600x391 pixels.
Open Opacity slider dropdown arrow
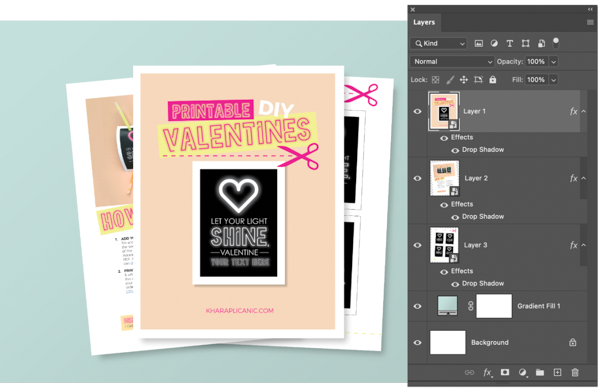pos(553,62)
